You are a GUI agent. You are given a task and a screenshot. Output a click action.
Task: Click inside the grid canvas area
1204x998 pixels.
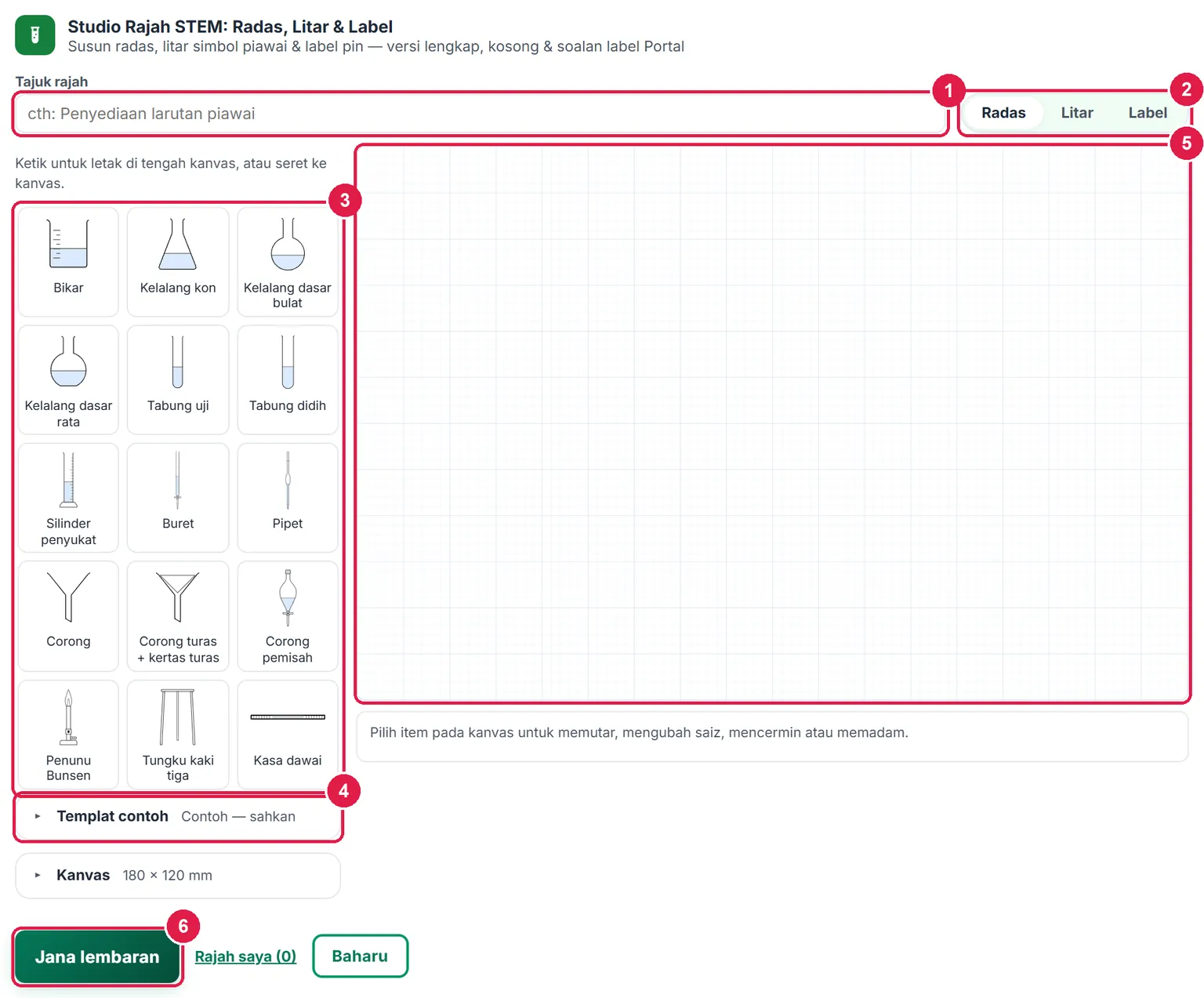(773, 423)
